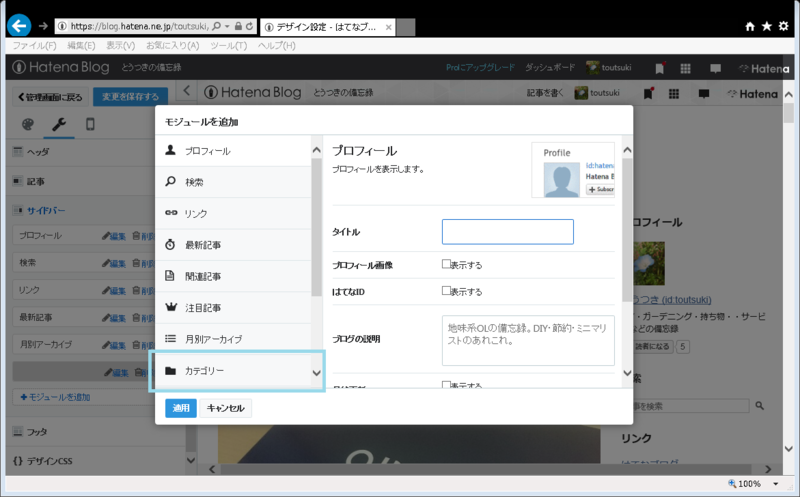The height and width of the screenshot is (497, 800).
Task: Click 記事を書く in preview header
Action: point(545,93)
